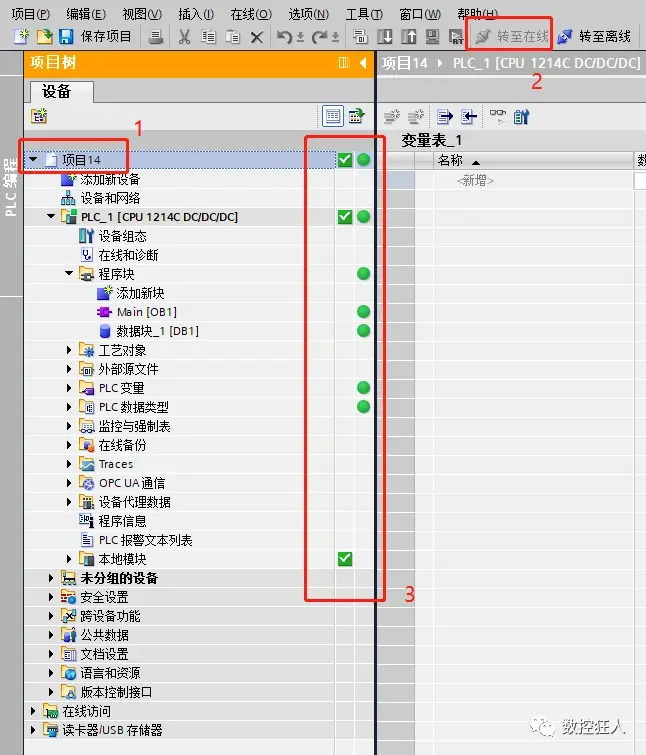Click the new project toolbar icon
Viewport: 646px width, 755px height.
21,37
